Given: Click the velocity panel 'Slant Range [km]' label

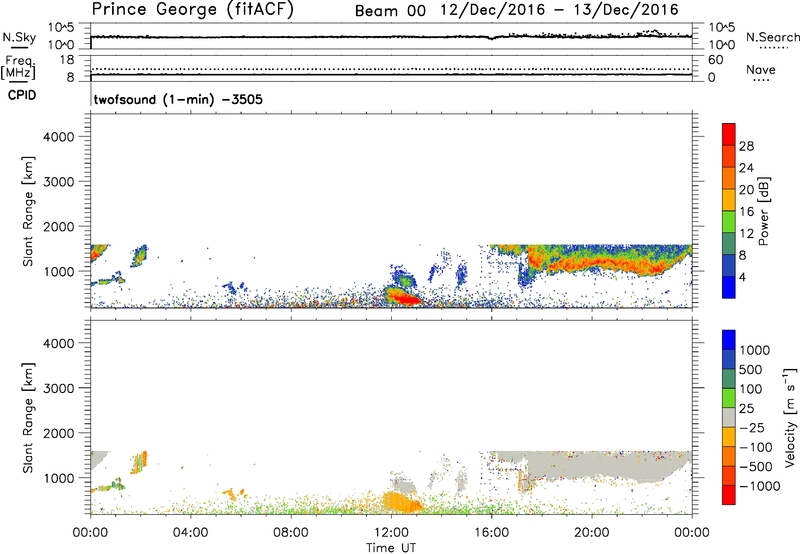Looking at the screenshot, I should 28,418.
